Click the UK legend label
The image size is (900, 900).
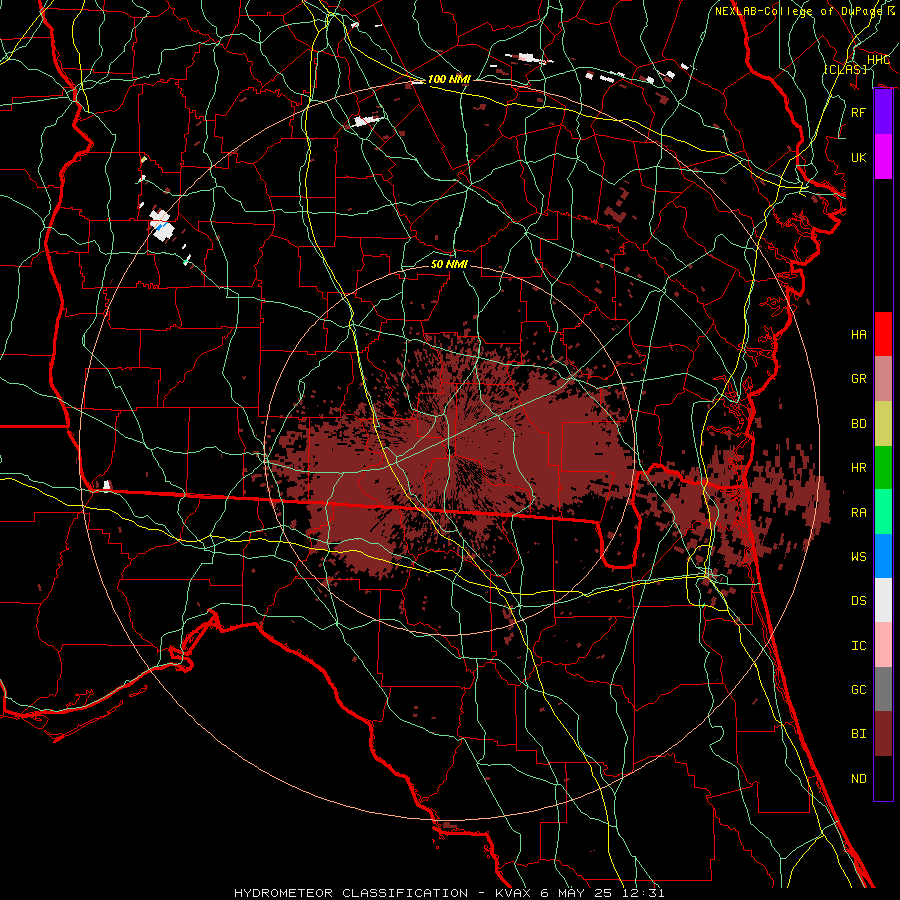point(859,157)
